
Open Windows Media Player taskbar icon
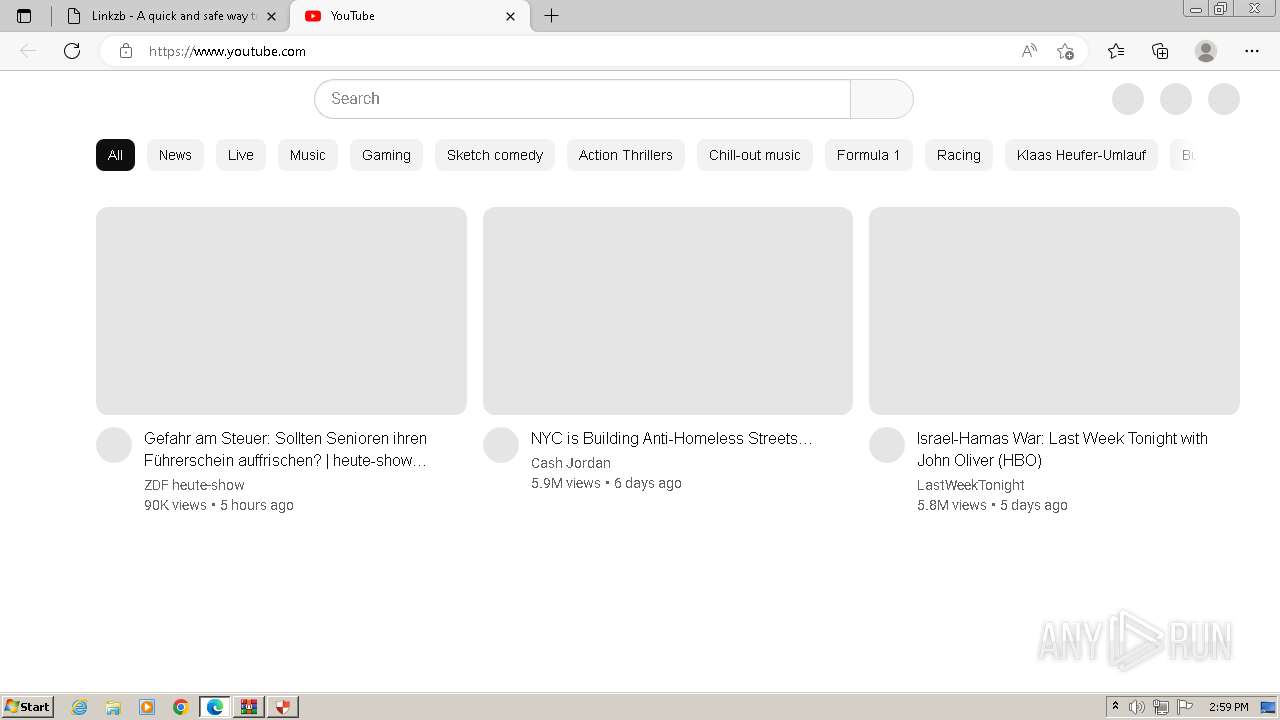click(x=147, y=707)
